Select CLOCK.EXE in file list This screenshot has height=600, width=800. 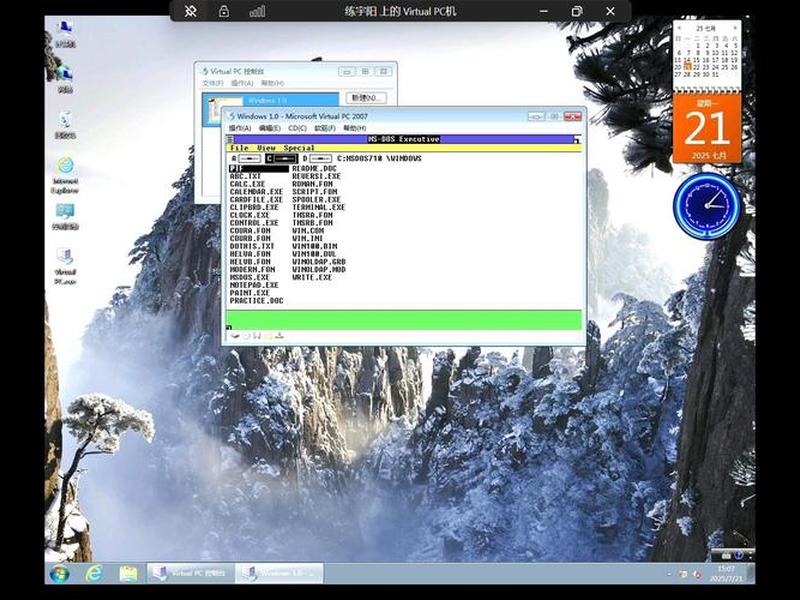click(249, 215)
